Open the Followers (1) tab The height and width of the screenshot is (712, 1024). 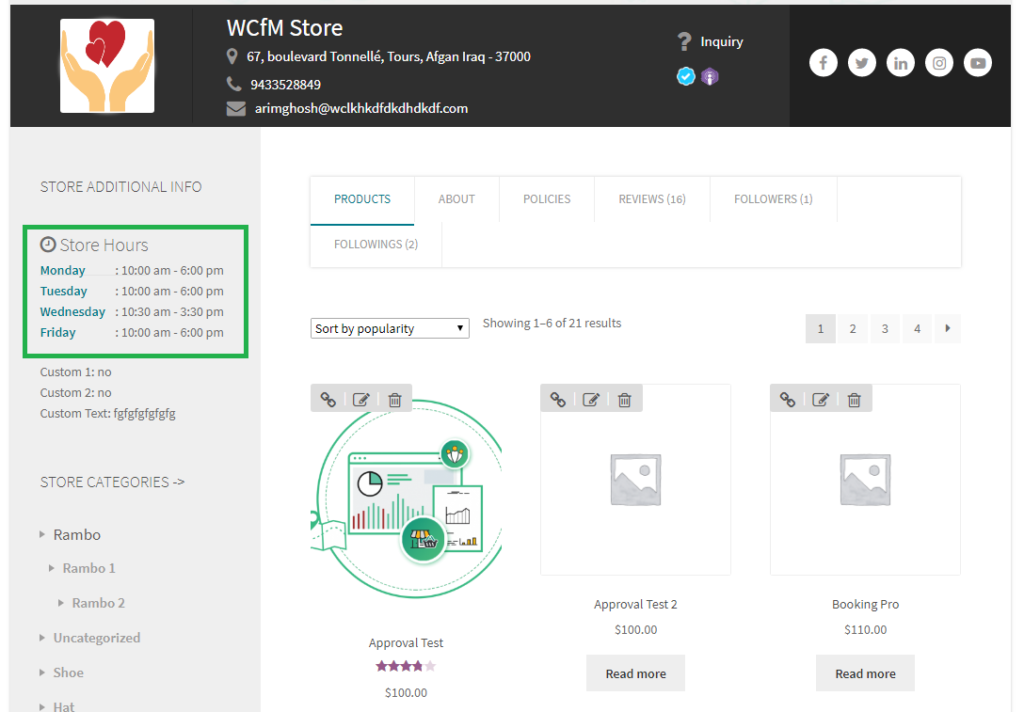[x=773, y=199]
